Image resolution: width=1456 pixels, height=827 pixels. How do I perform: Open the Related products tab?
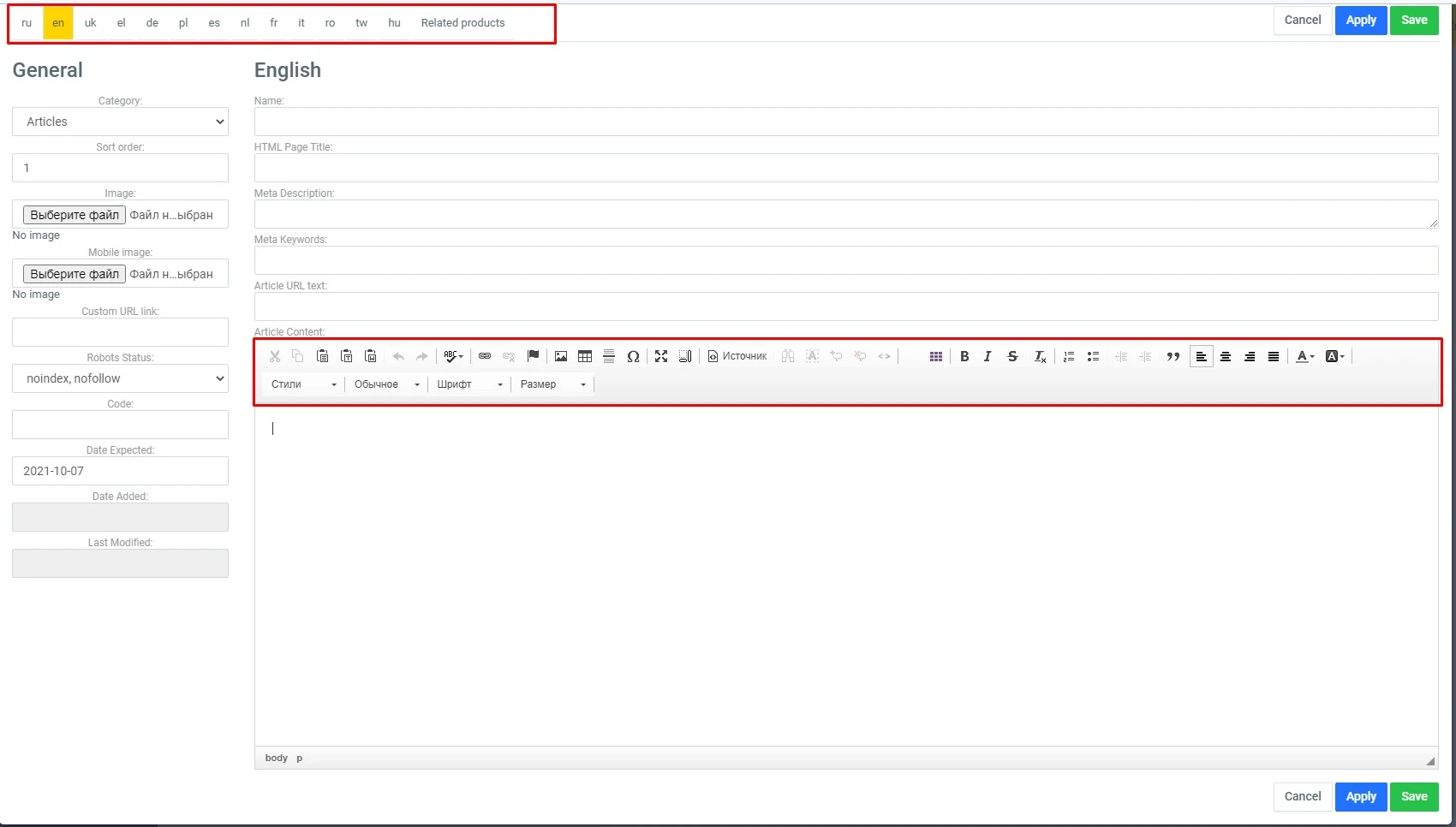point(462,23)
